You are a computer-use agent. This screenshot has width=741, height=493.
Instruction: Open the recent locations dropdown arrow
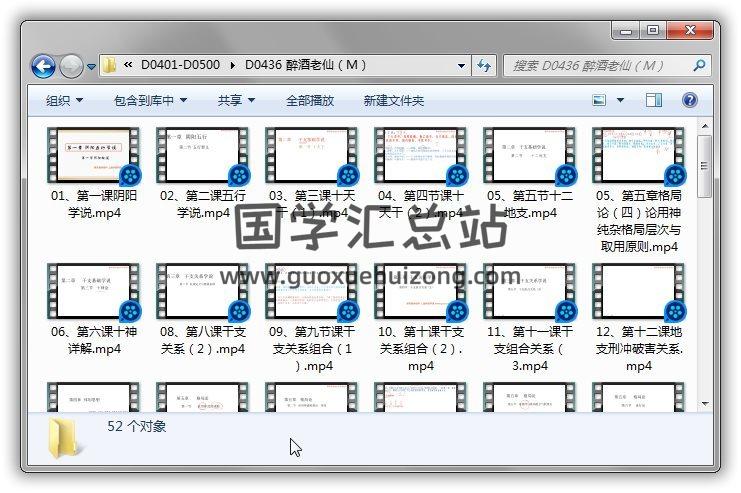(x=91, y=67)
